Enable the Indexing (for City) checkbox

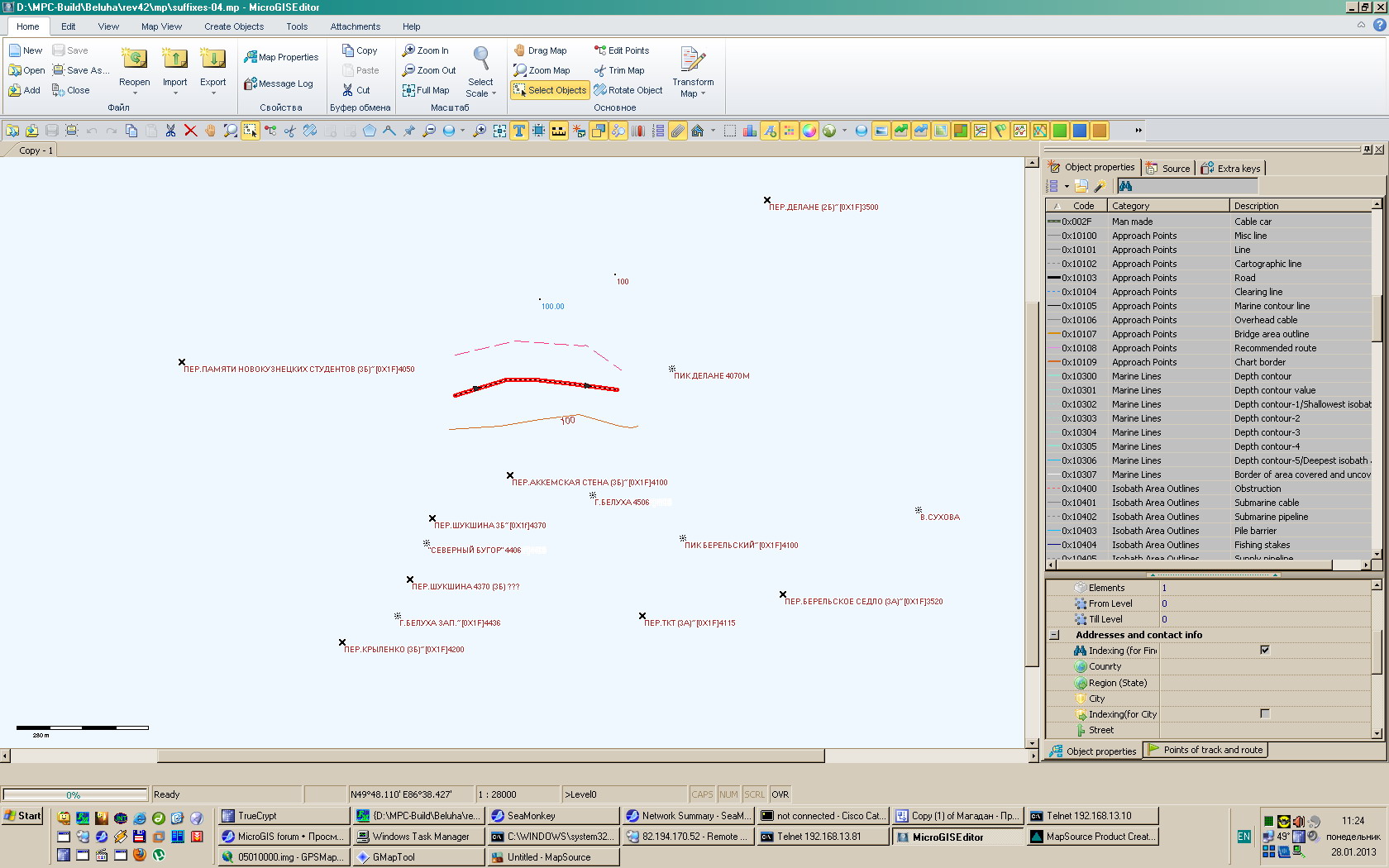pos(1264,713)
